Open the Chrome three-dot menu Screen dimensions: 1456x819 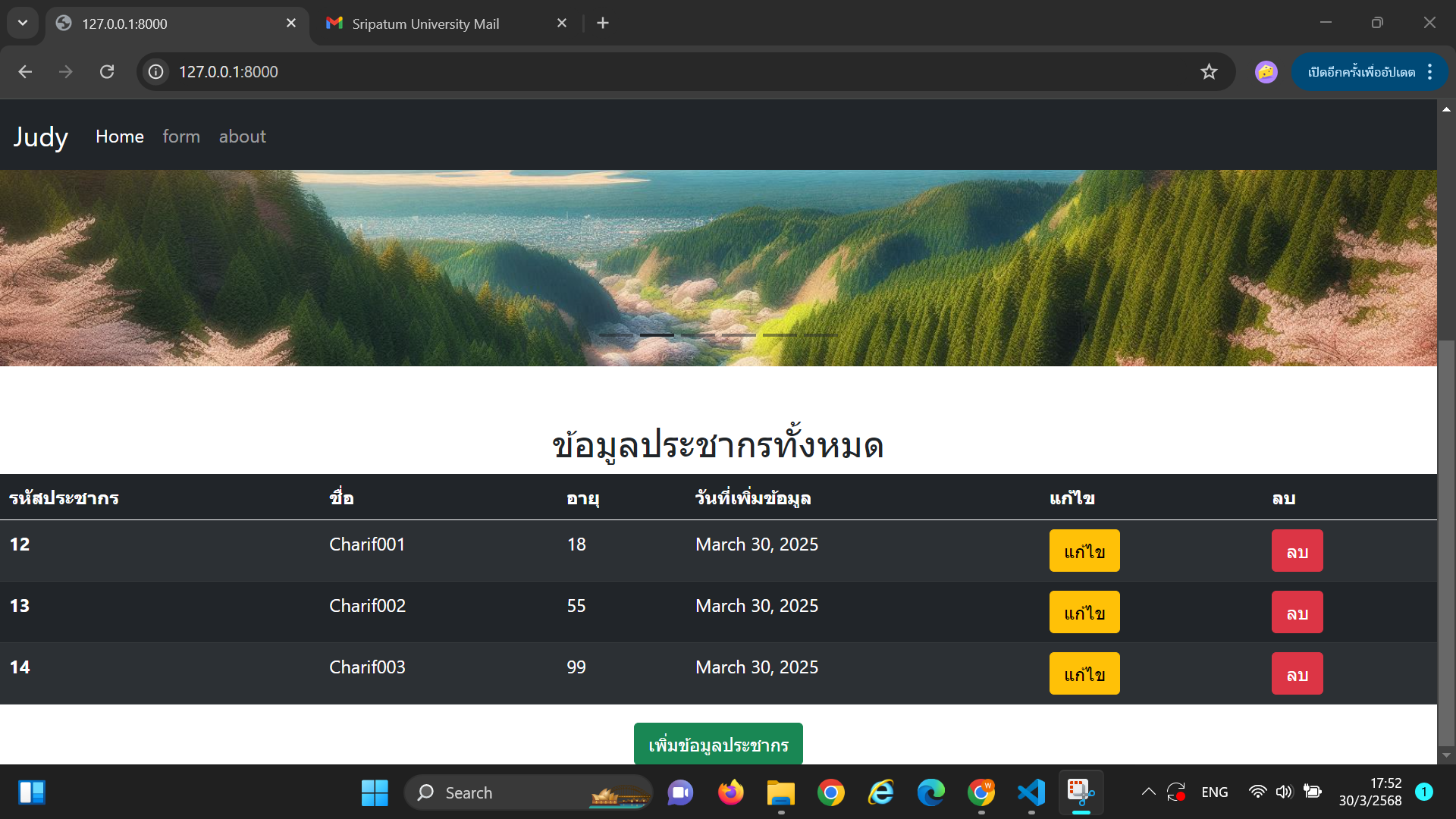point(1429,71)
